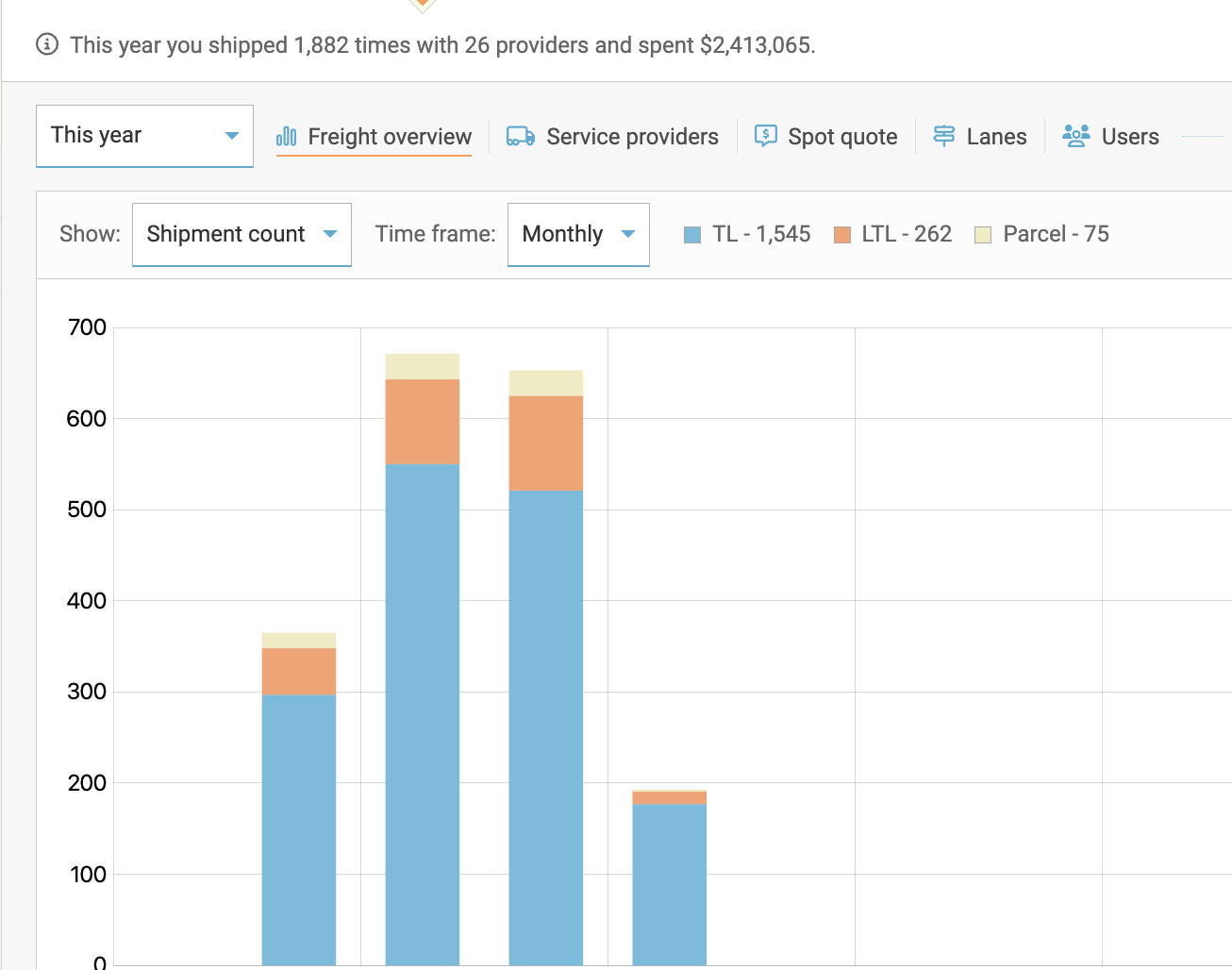The height and width of the screenshot is (970, 1232).
Task: Click the Users label
Action: [1129, 136]
